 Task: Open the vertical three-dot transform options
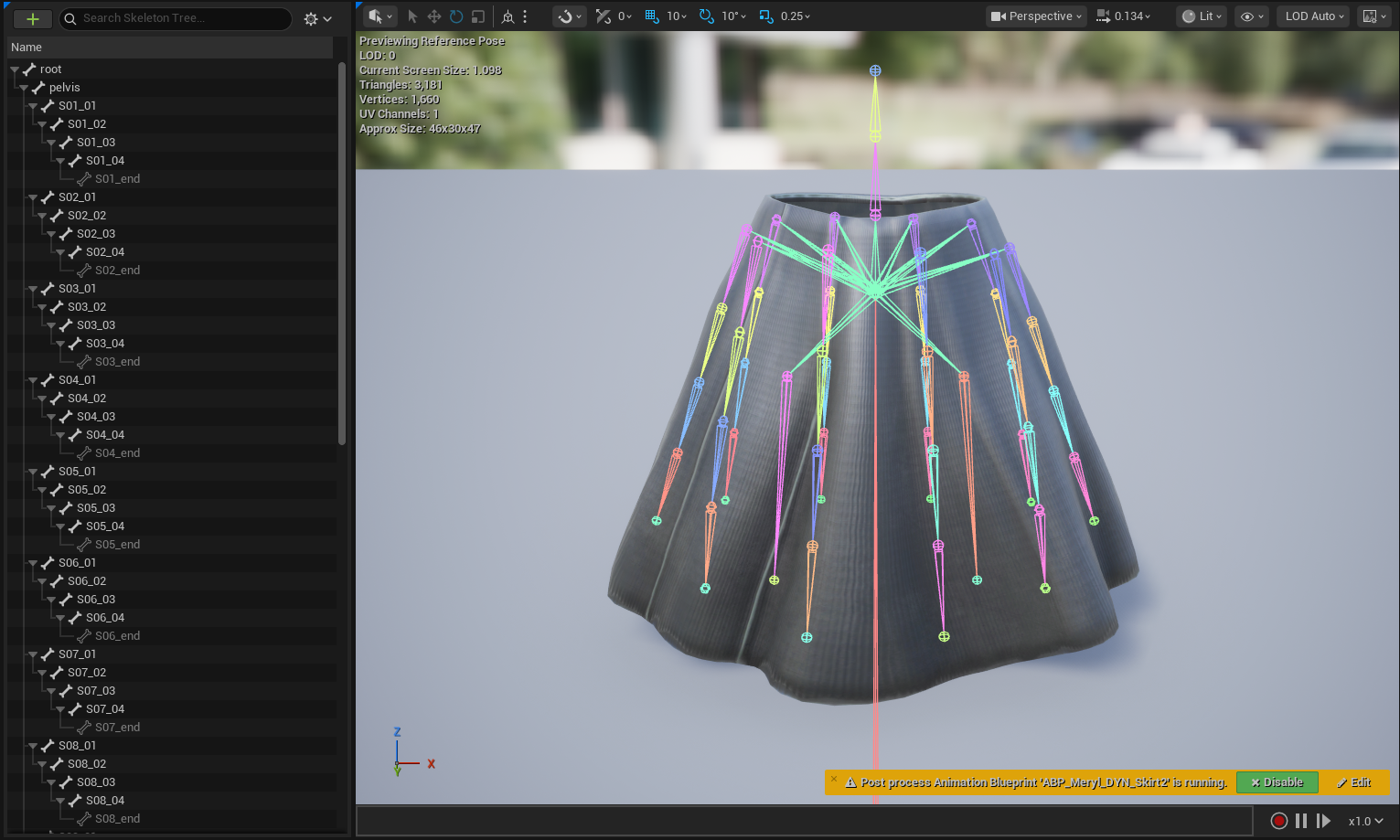click(525, 16)
